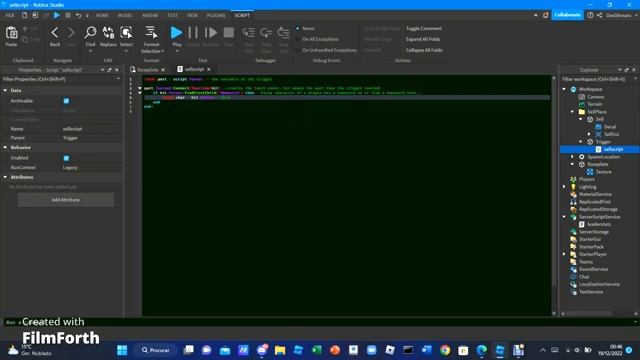640x360 pixels.
Task: Click the Paste clipboard icon
Action: pos(11,33)
